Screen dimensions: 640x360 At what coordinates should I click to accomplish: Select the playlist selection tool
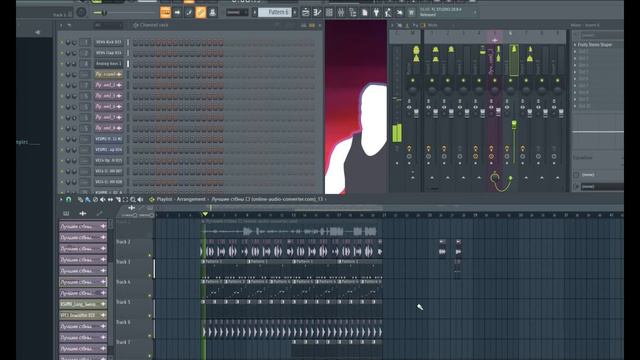[125, 200]
